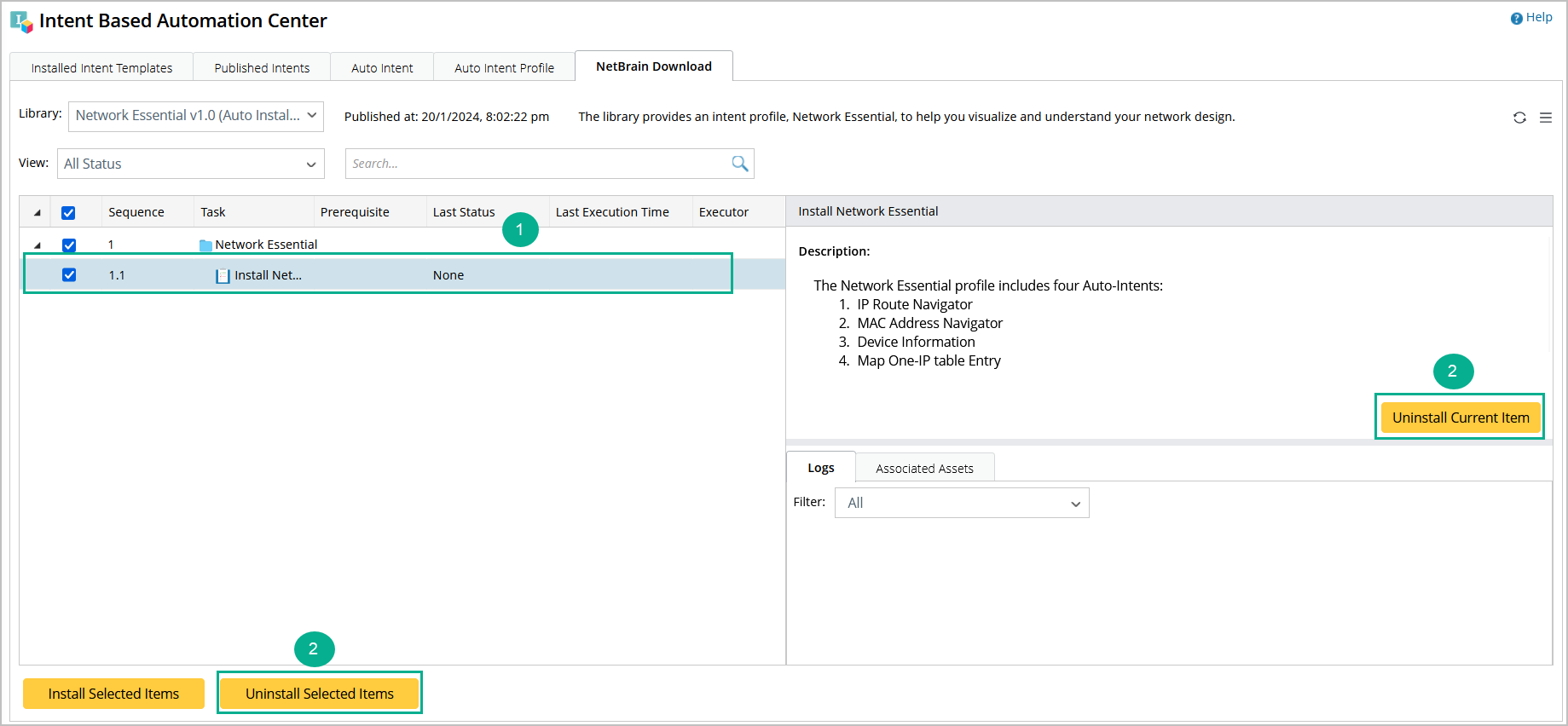Collapse the Network Essential tree row
Viewport: 1568px width, 726px height.
click(x=38, y=245)
